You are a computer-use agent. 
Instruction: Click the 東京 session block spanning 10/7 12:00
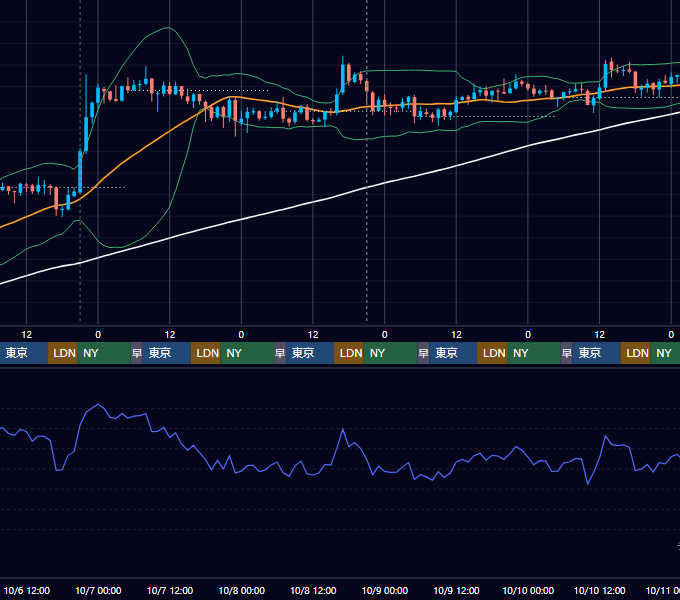[x=167, y=353]
